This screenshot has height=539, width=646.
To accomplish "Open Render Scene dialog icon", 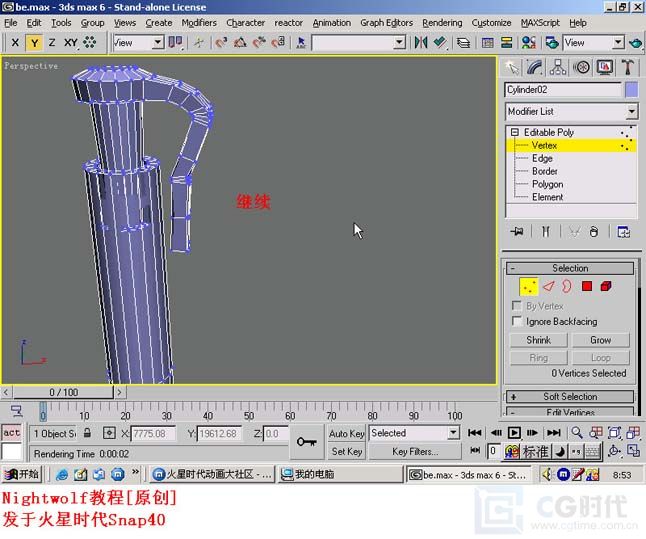I will click(x=551, y=42).
